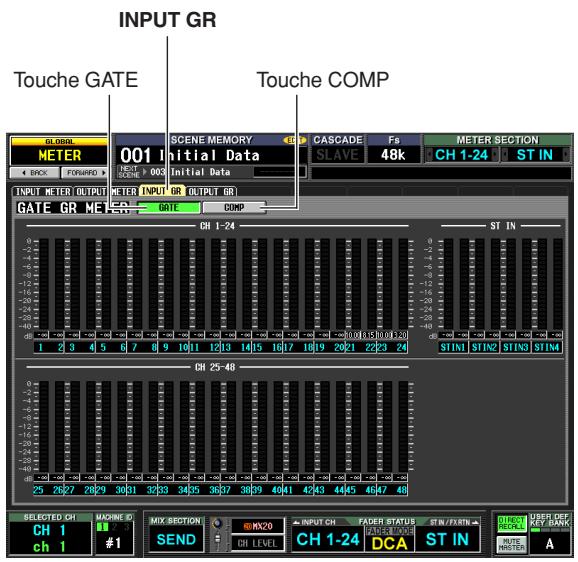Click the channel 1 2 pair label
The height and width of the screenshot is (562, 578).
(49, 347)
